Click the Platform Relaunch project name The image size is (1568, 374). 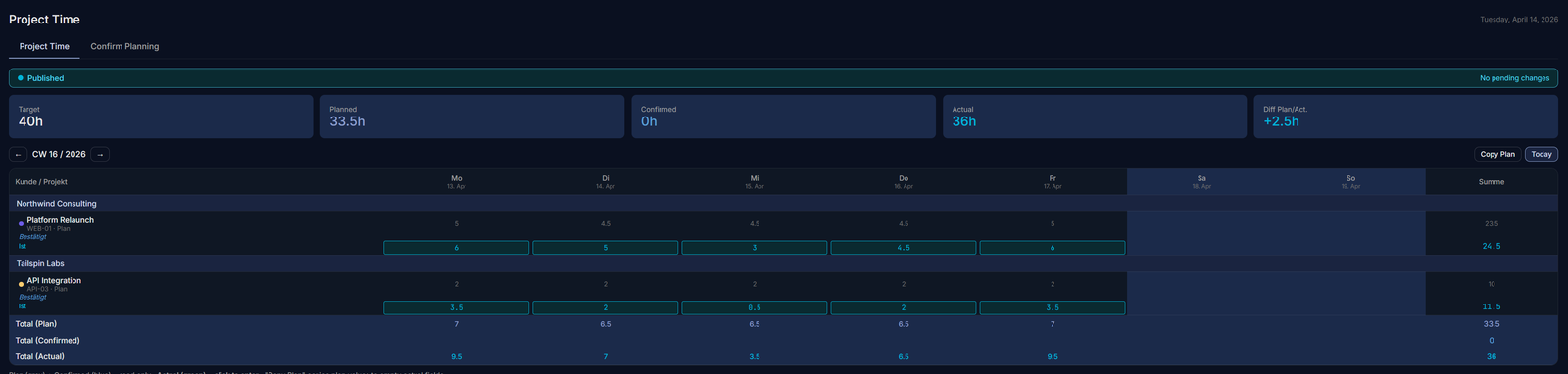[x=61, y=220]
